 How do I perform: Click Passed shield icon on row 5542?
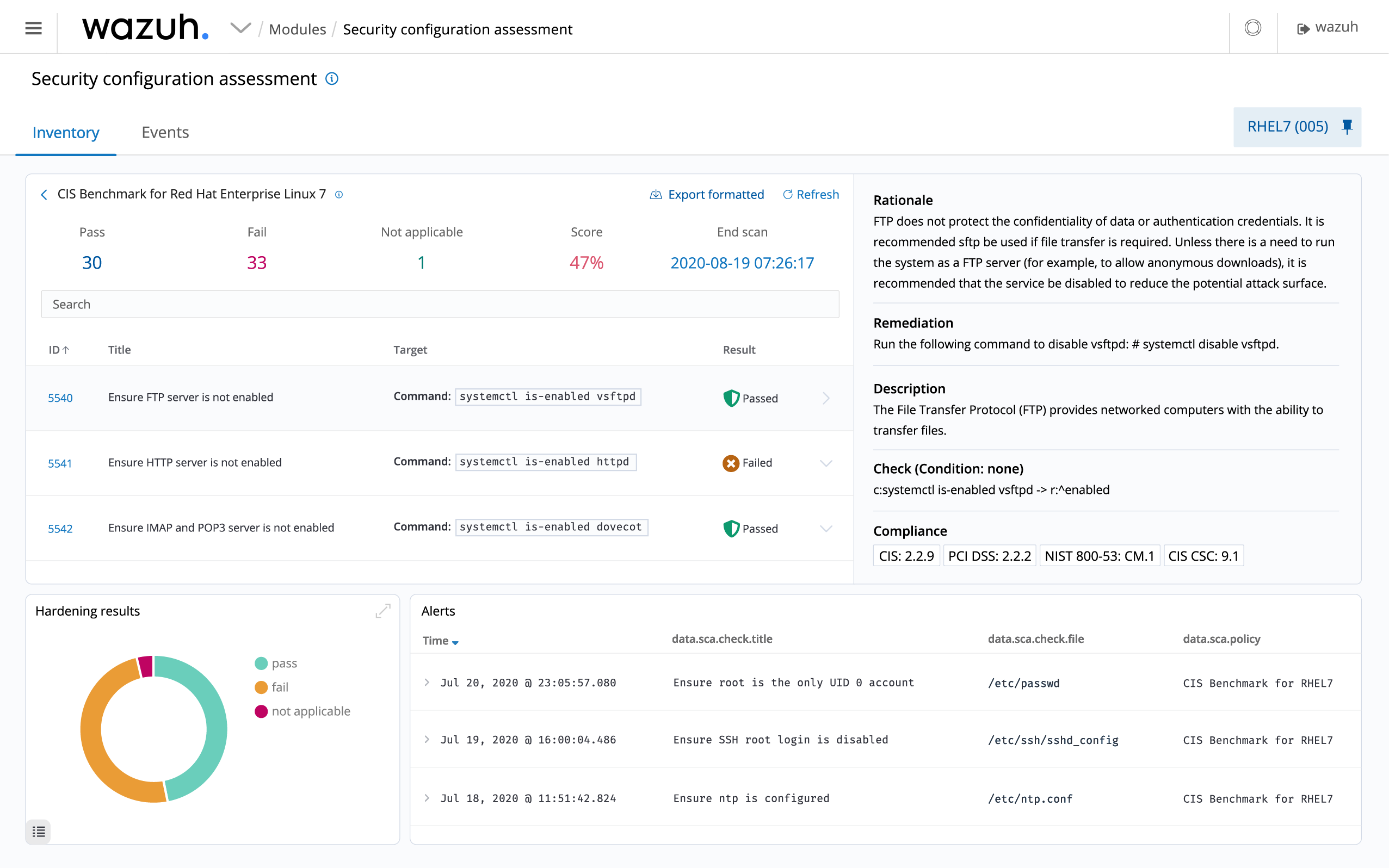(731, 528)
